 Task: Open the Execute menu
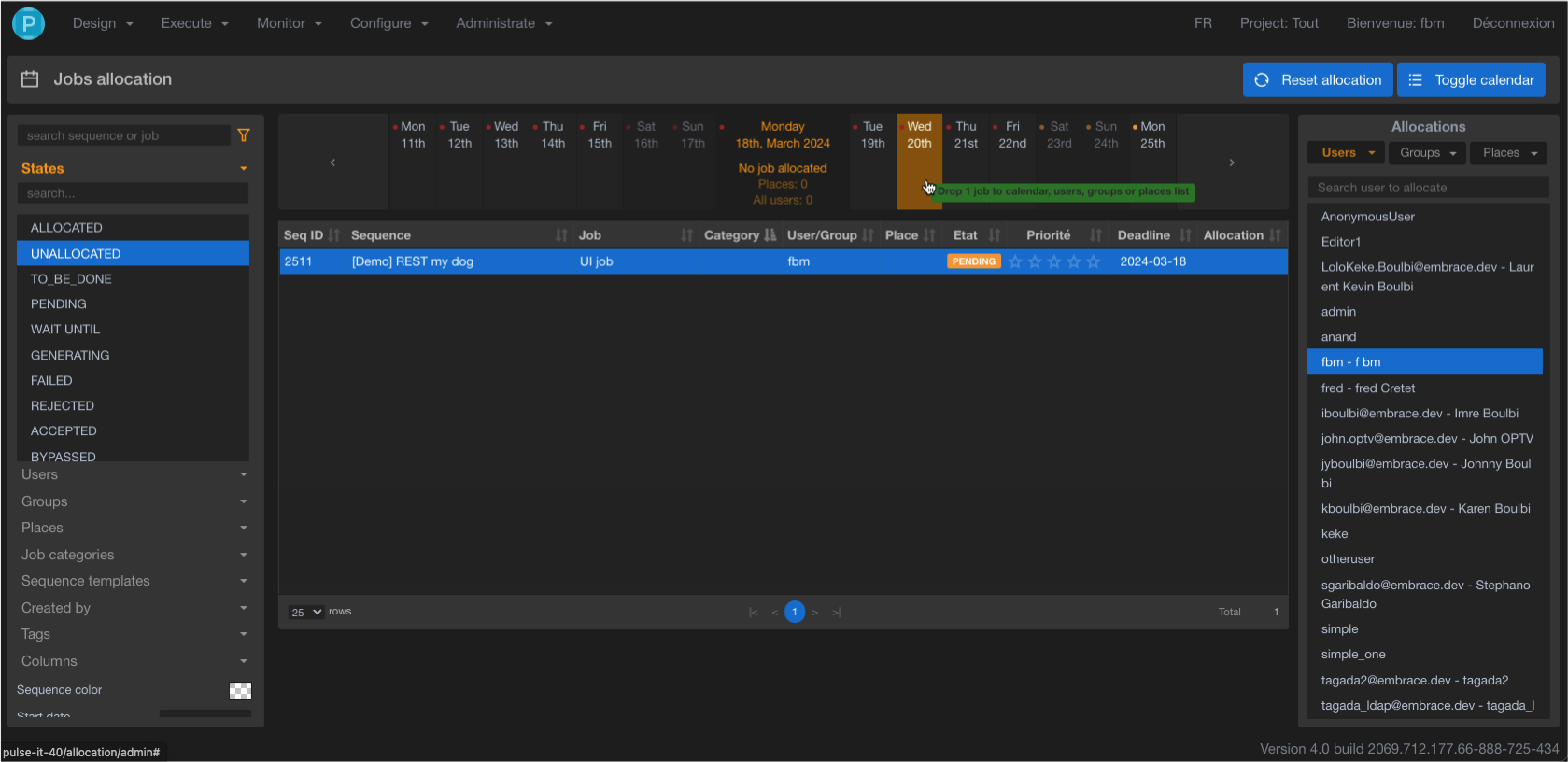(194, 23)
